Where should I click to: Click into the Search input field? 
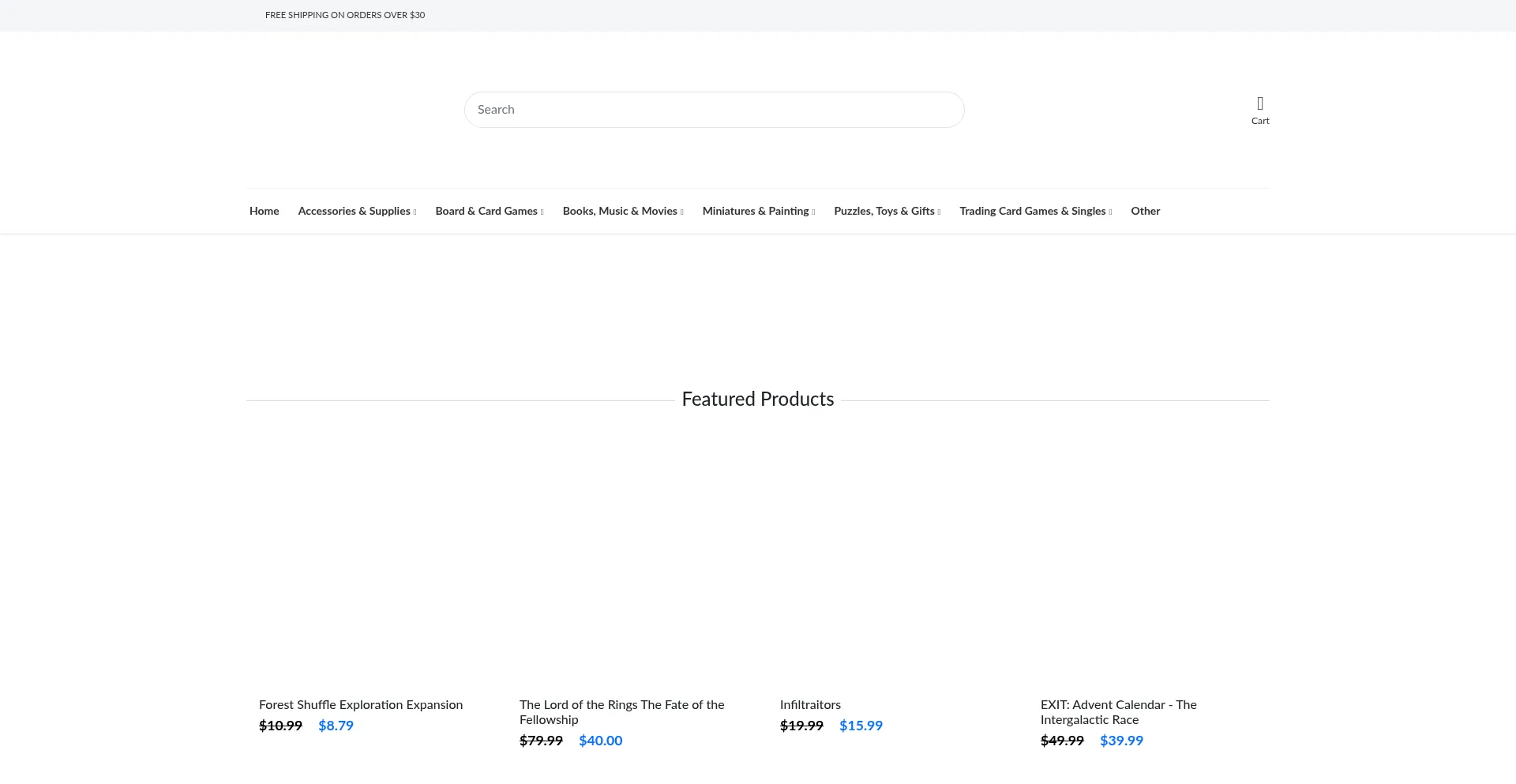point(714,110)
